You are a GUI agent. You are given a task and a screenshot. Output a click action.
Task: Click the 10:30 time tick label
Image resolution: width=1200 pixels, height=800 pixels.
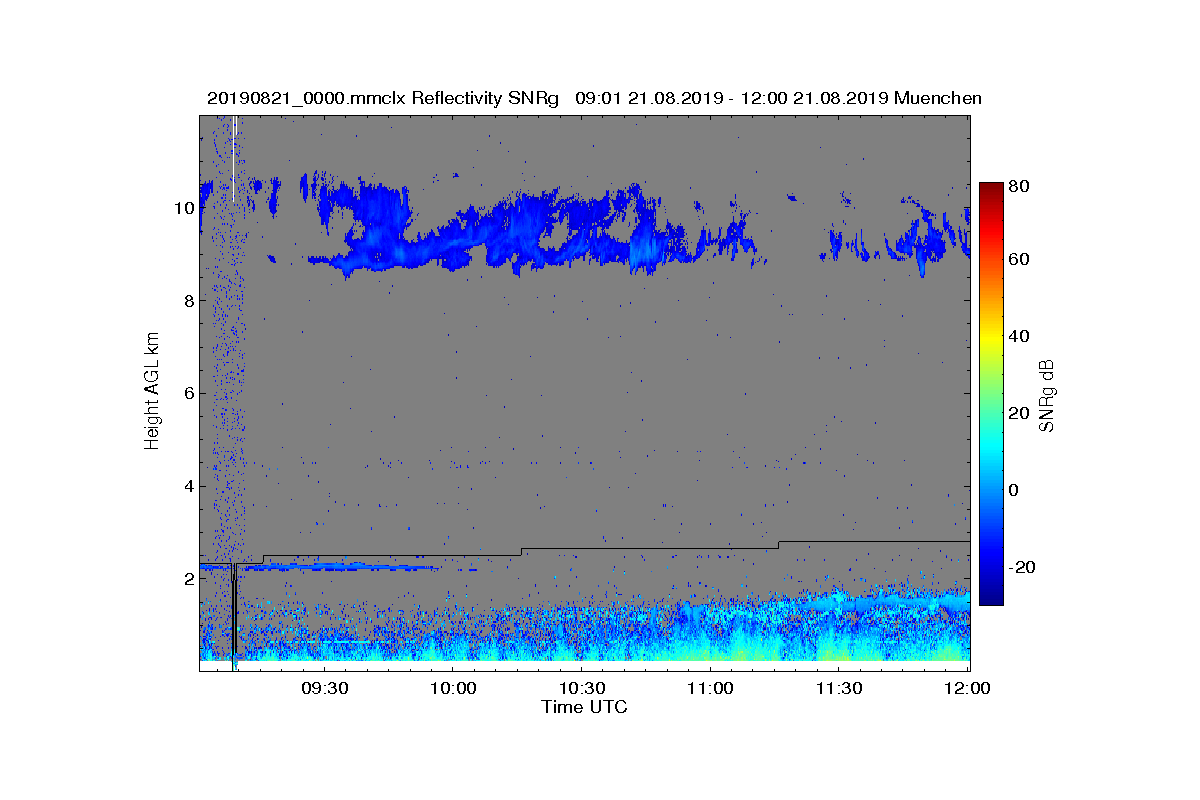pyautogui.click(x=582, y=688)
